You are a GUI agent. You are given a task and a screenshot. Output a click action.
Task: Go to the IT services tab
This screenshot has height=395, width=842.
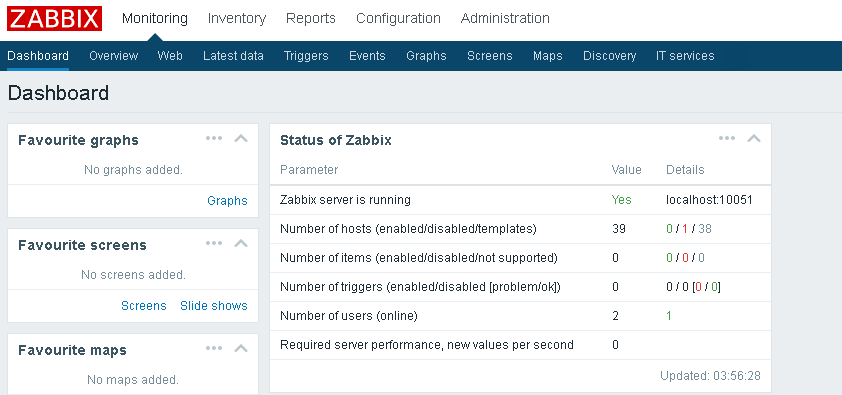click(685, 56)
